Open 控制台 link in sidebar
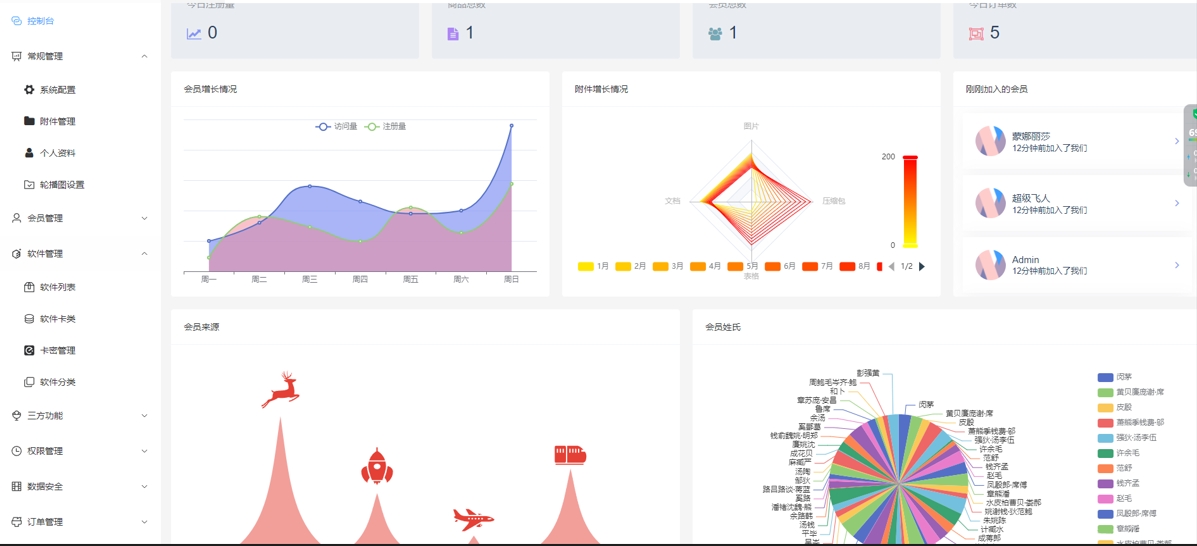The height and width of the screenshot is (546, 1197). [40, 21]
